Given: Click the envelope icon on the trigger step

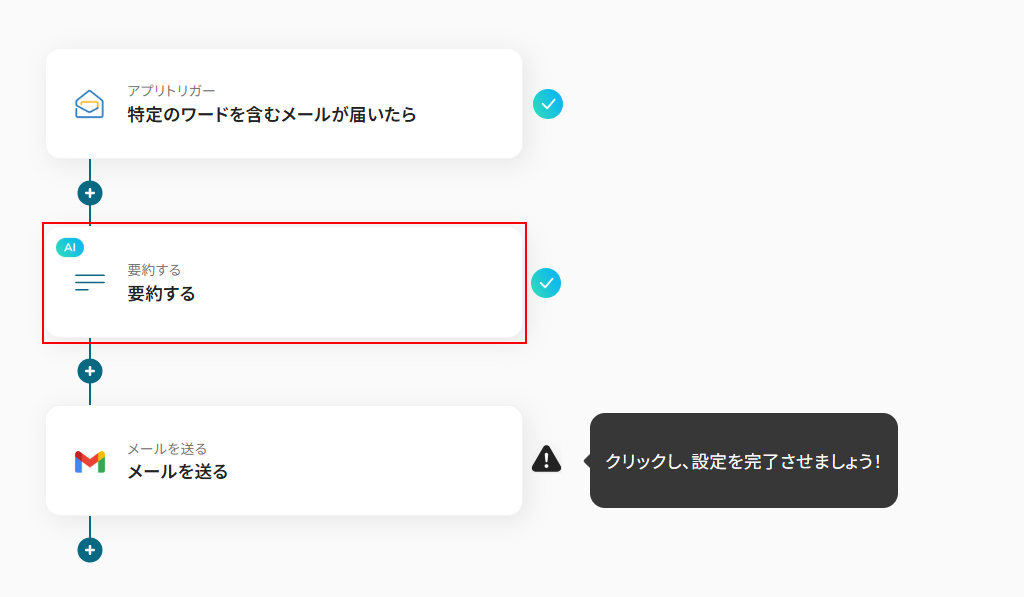Looking at the screenshot, I should pos(90,104).
